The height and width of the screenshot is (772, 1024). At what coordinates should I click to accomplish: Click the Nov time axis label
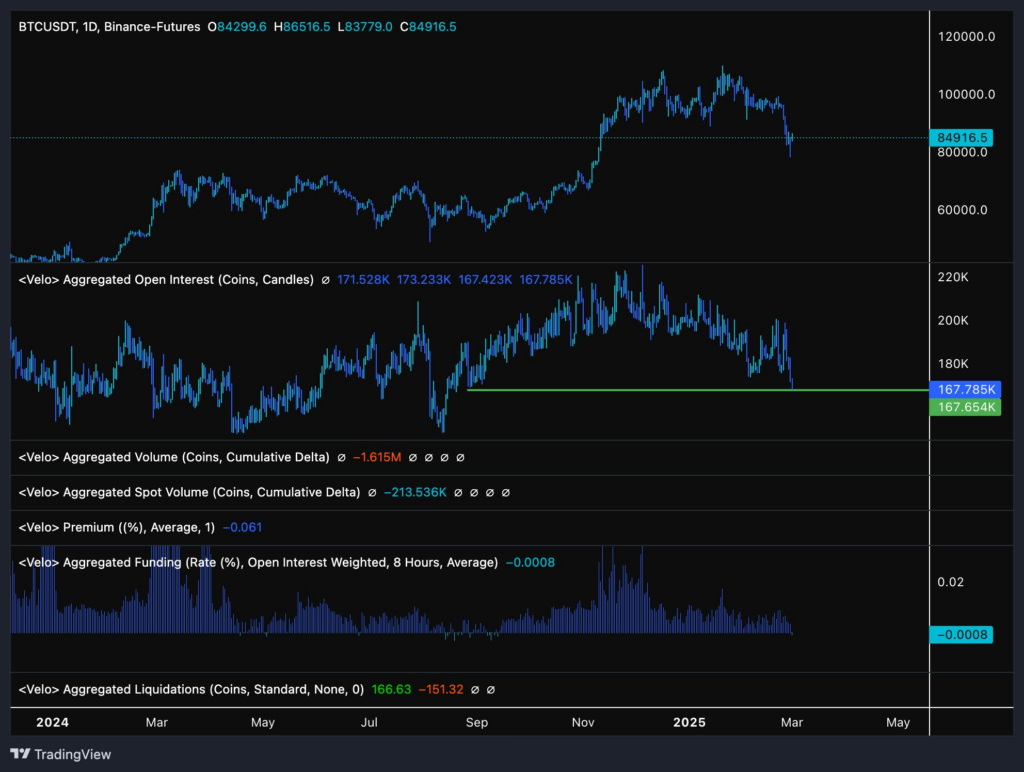point(583,722)
